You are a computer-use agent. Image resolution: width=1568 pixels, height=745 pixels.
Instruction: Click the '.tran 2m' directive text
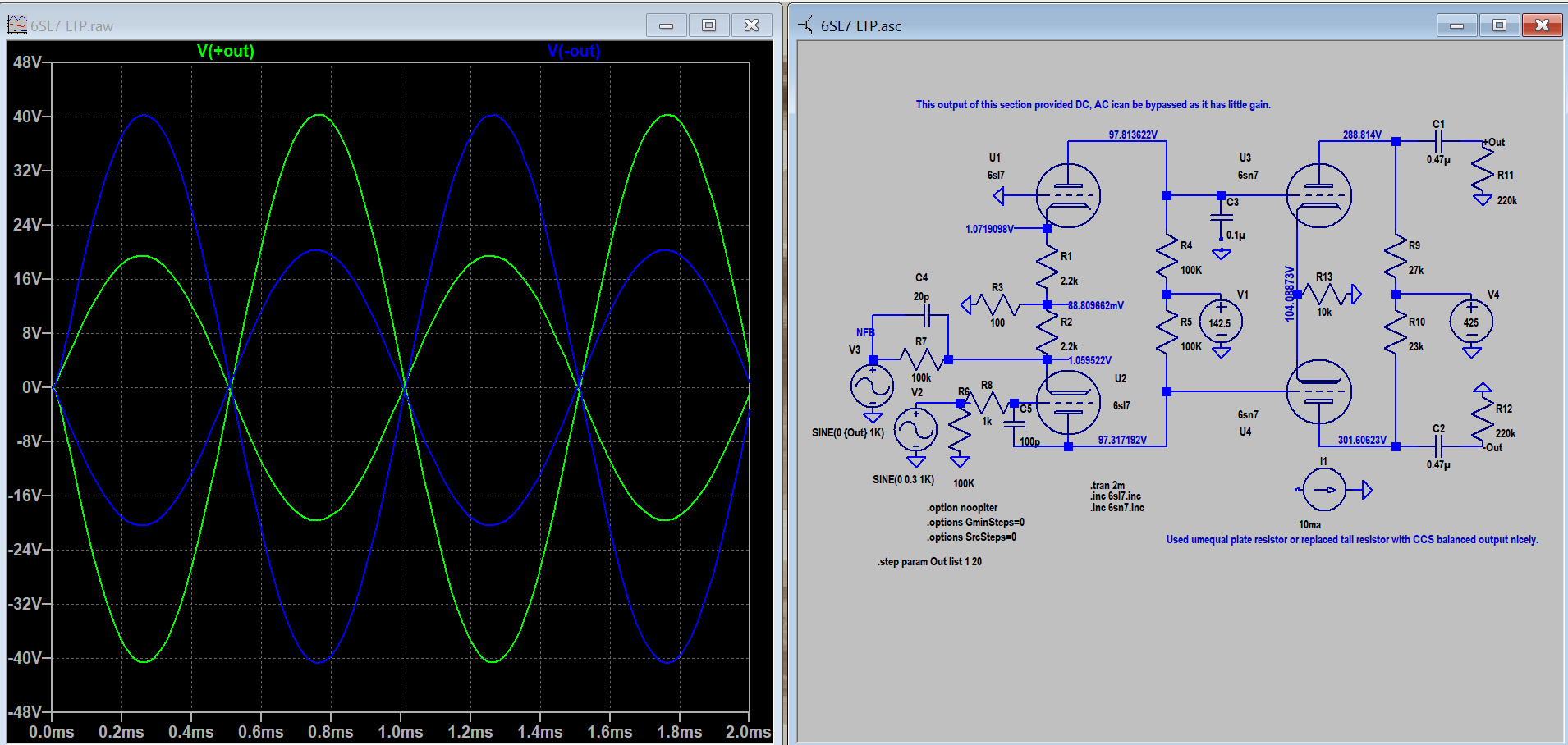(1107, 486)
